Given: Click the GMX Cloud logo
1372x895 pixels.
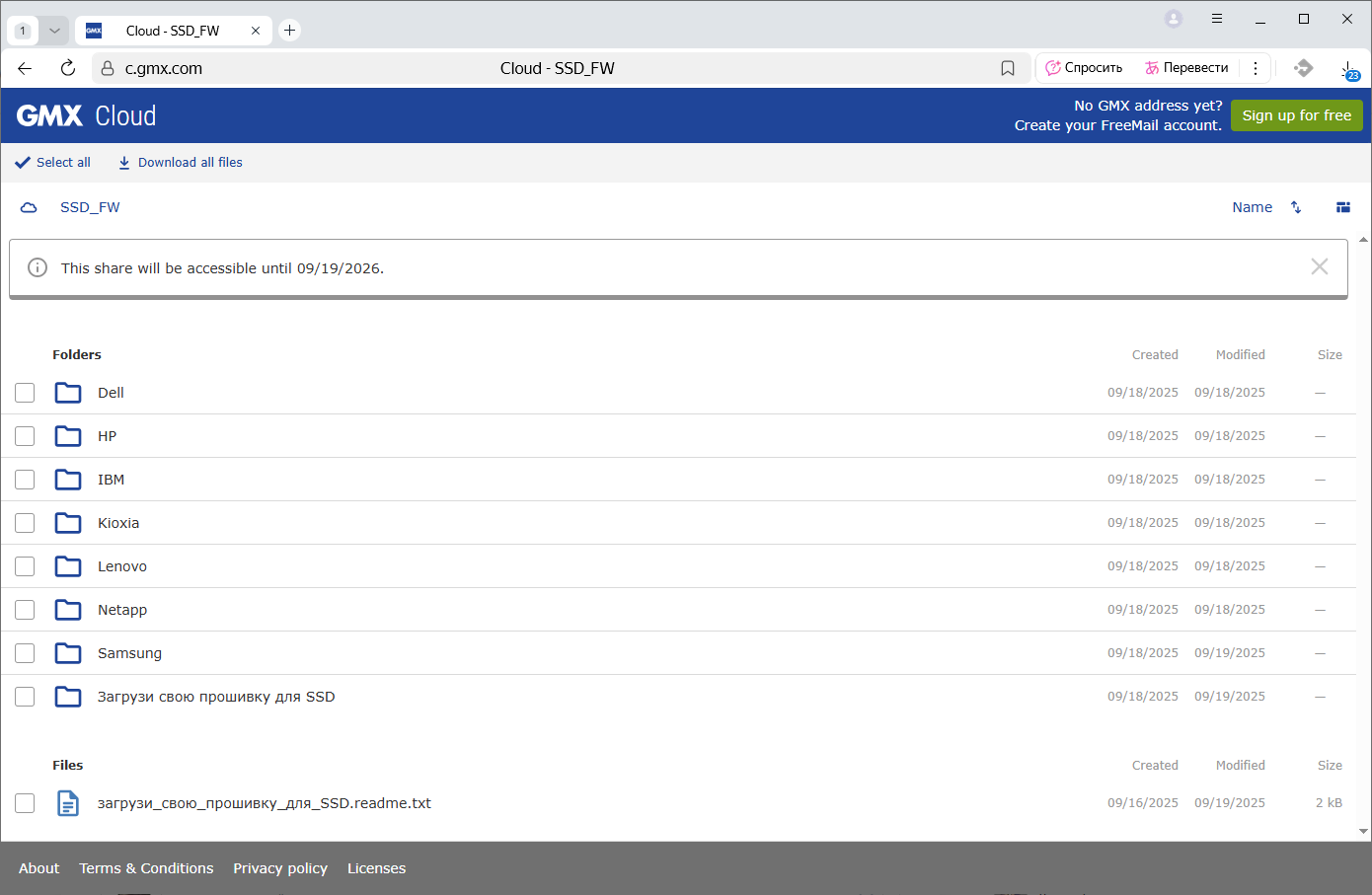Looking at the screenshot, I should (x=87, y=115).
